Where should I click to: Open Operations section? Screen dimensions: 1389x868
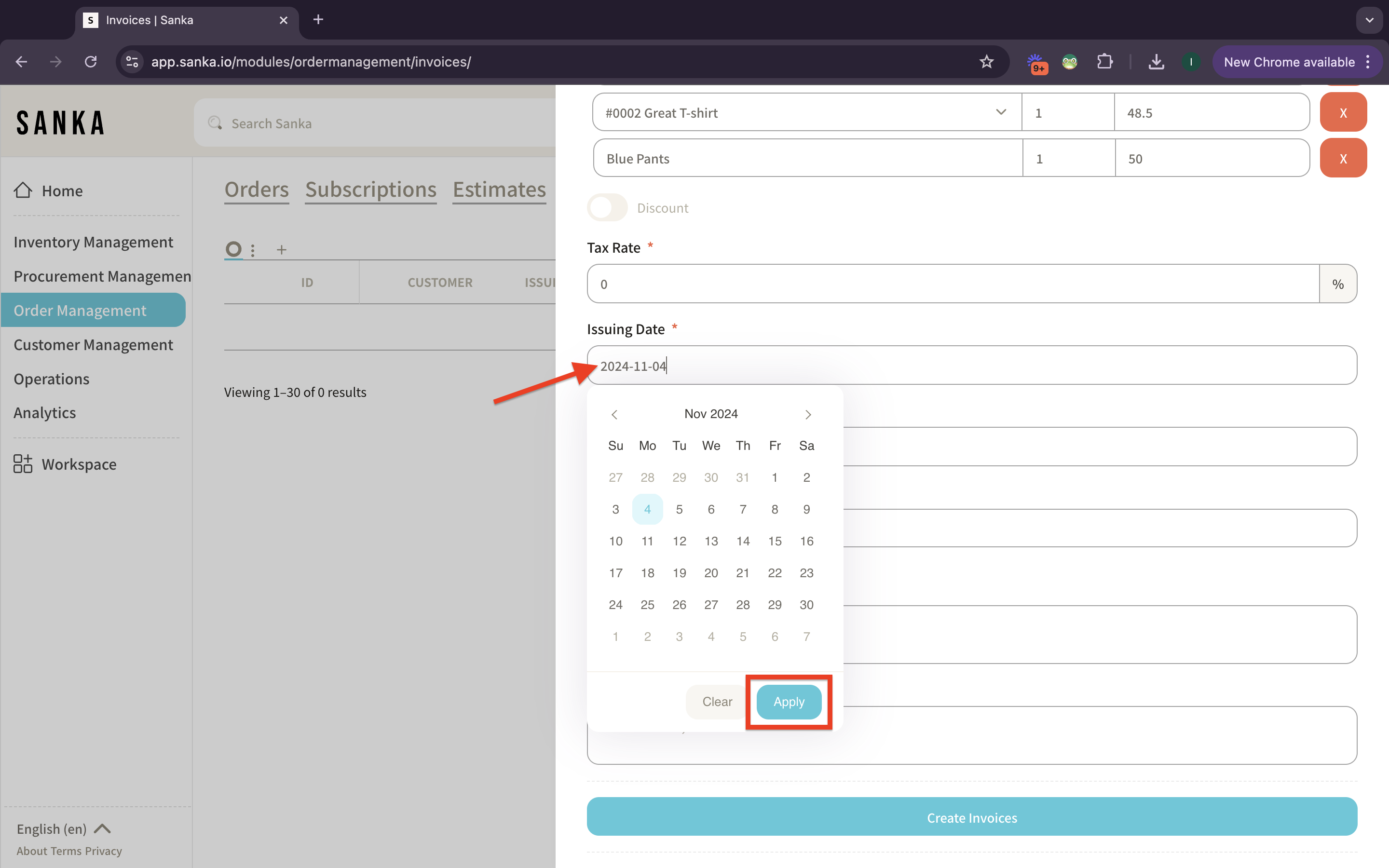(51, 378)
